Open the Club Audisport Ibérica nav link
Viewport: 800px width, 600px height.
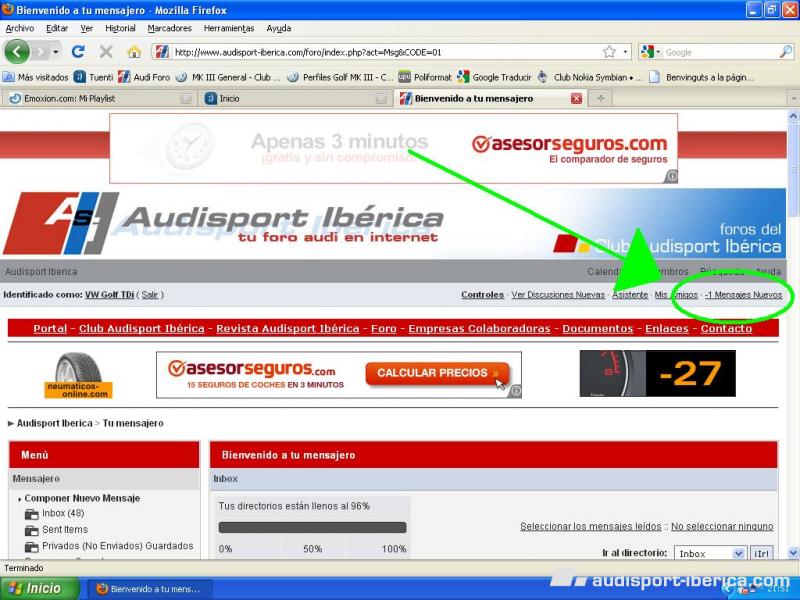[x=141, y=329]
